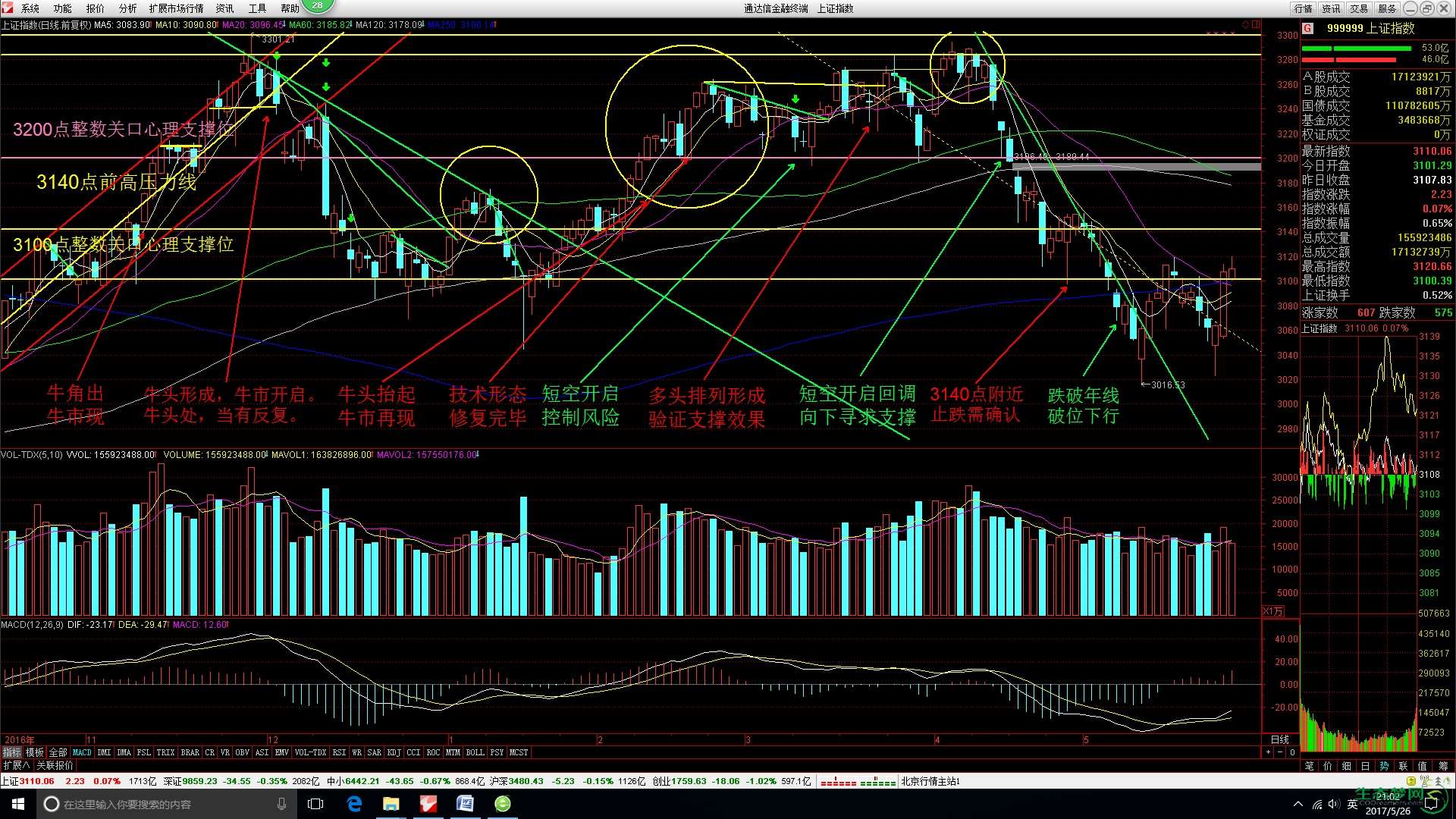Open the 系统 menu
1456x819 pixels.
[x=30, y=8]
